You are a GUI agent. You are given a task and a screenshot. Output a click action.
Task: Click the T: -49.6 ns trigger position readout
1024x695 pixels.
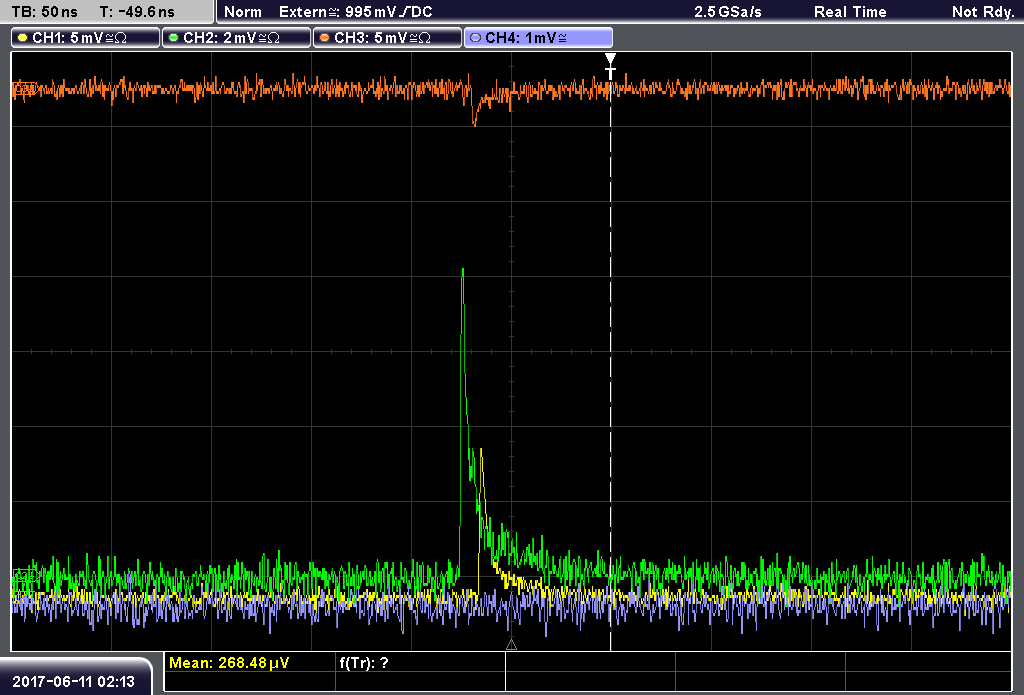(137, 12)
